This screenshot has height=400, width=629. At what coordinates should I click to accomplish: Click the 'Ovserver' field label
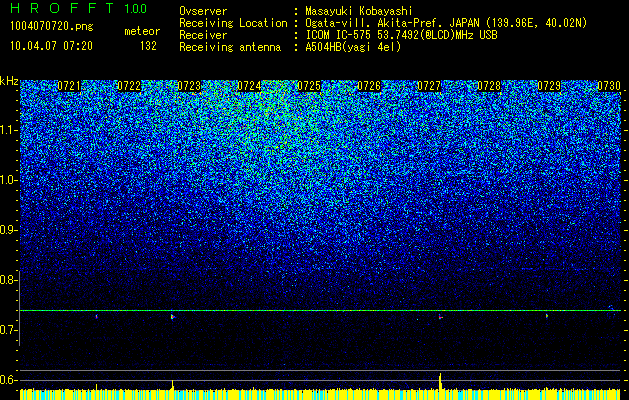click(x=203, y=11)
